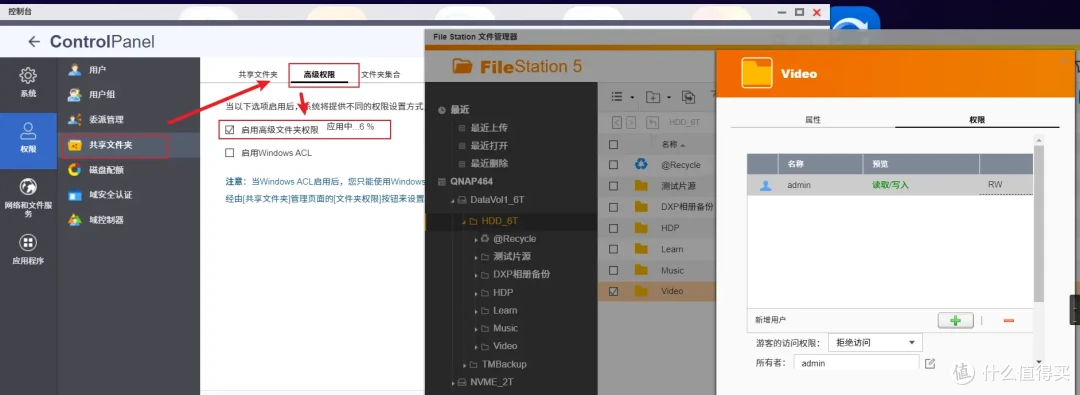Toggle 启用Windows ACL checkbox

(230, 152)
